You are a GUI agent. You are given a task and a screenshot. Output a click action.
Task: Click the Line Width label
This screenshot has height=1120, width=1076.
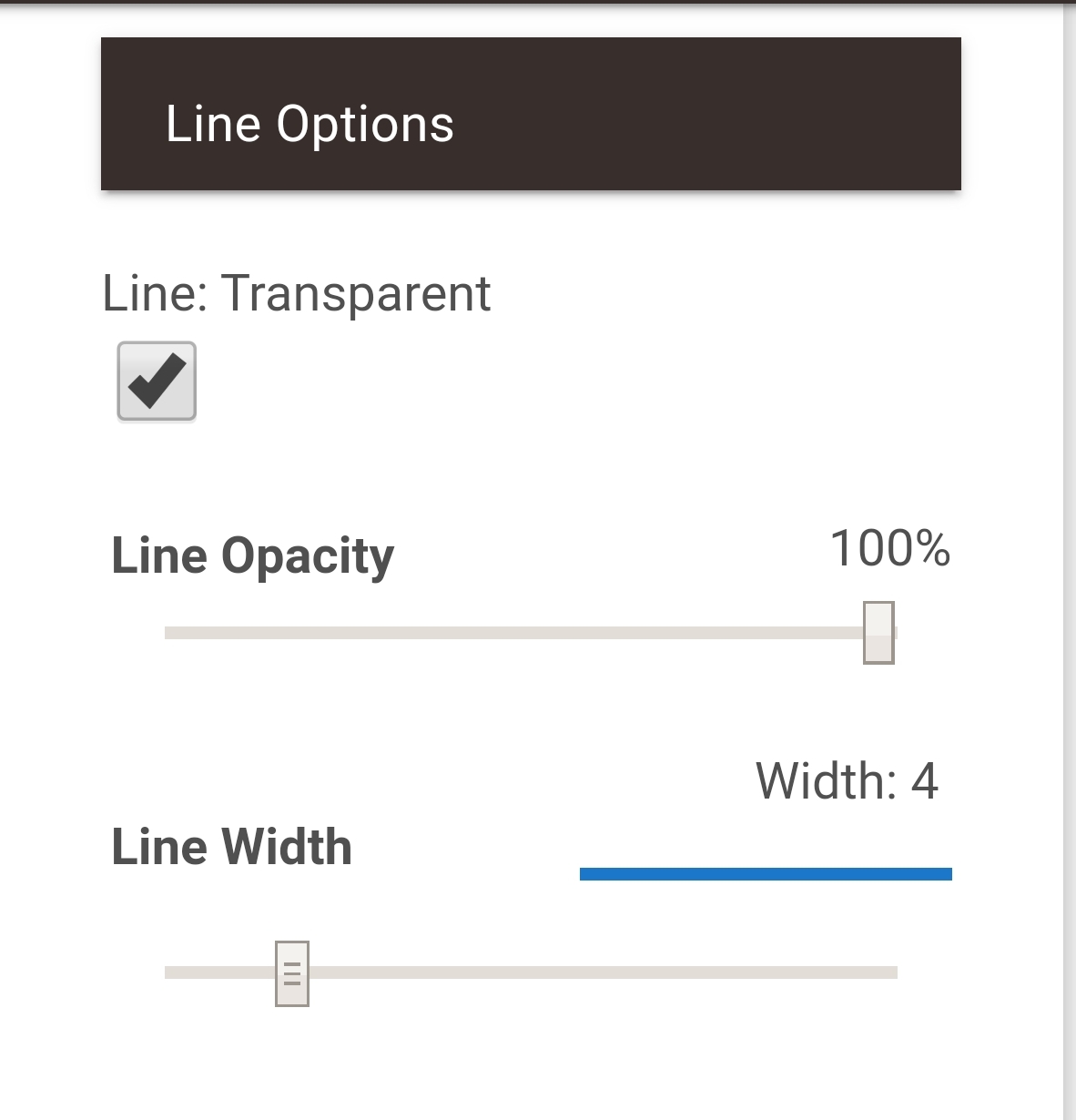point(231,847)
